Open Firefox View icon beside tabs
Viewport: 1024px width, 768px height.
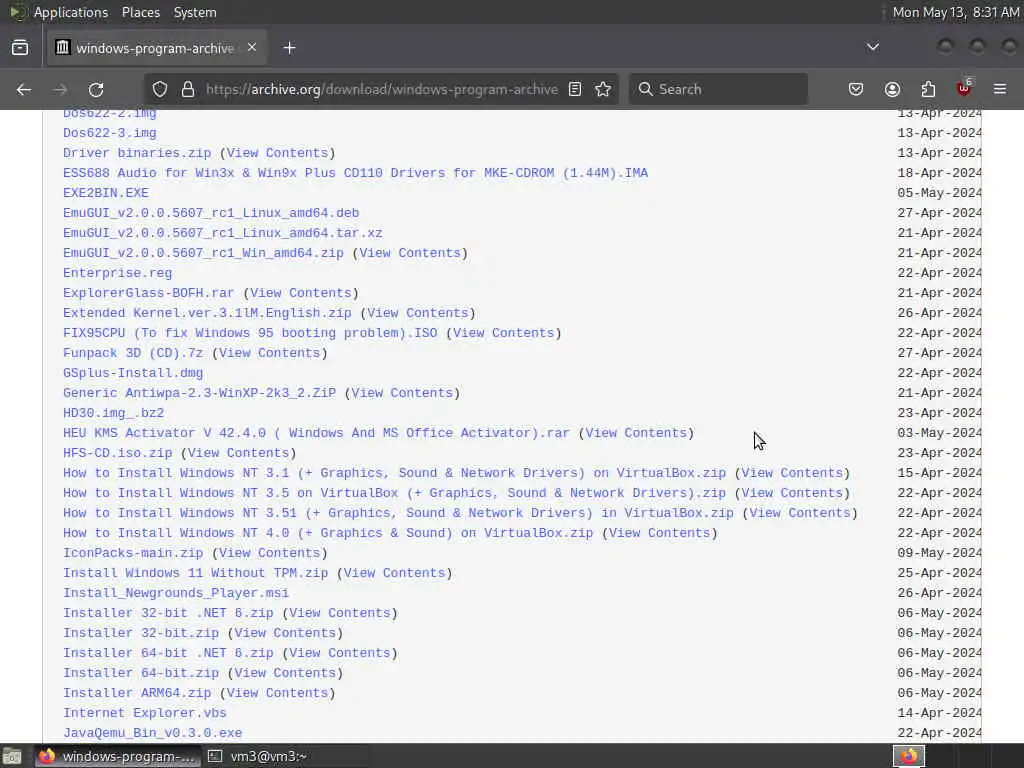click(x=20, y=48)
